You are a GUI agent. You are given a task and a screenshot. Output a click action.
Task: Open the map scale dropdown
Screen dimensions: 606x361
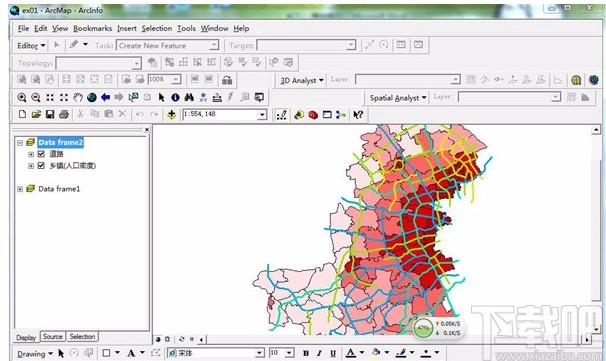[x=262, y=115]
